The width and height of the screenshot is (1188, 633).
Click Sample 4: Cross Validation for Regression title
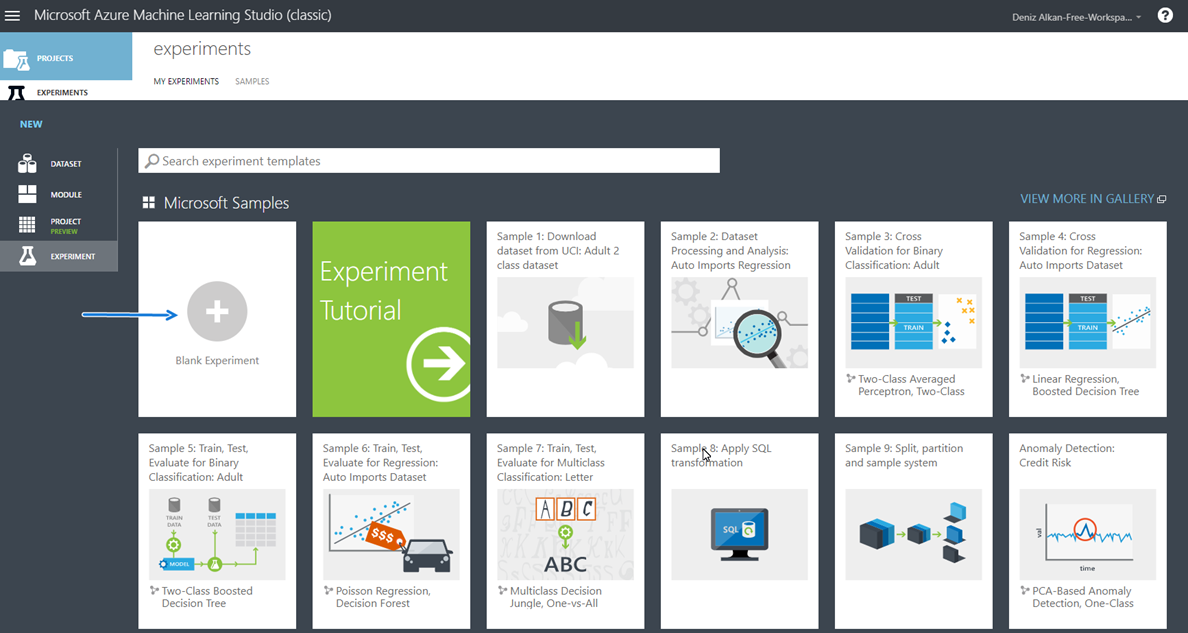[x=1080, y=251]
